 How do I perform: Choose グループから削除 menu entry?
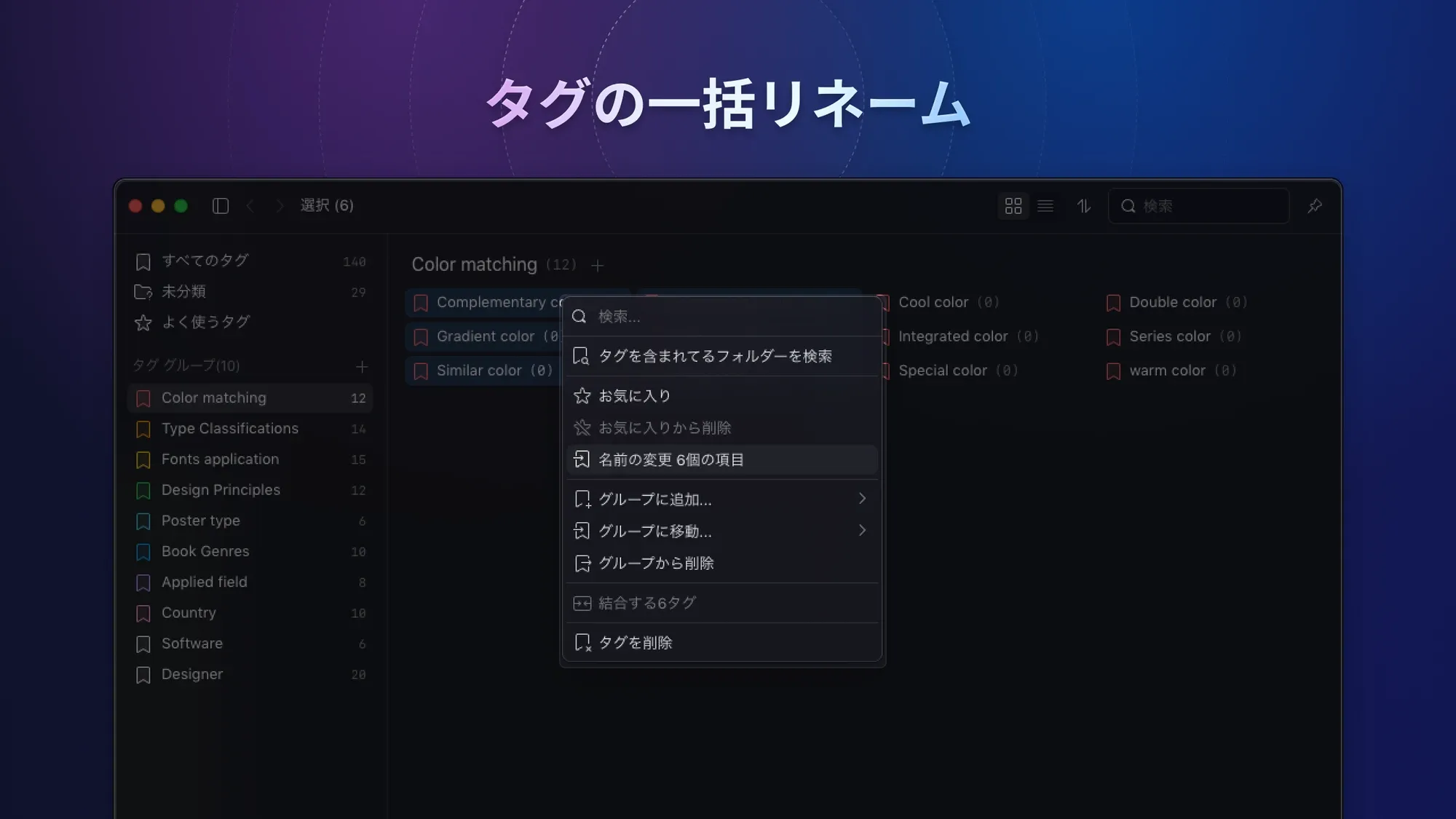click(722, 563)
